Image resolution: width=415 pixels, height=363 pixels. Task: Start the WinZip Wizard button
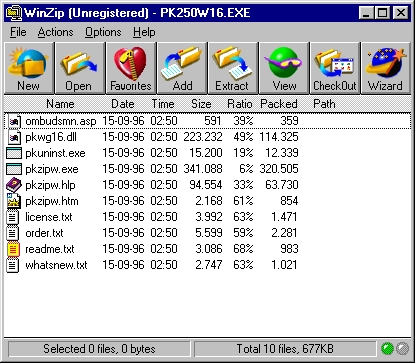click(386, 68)
